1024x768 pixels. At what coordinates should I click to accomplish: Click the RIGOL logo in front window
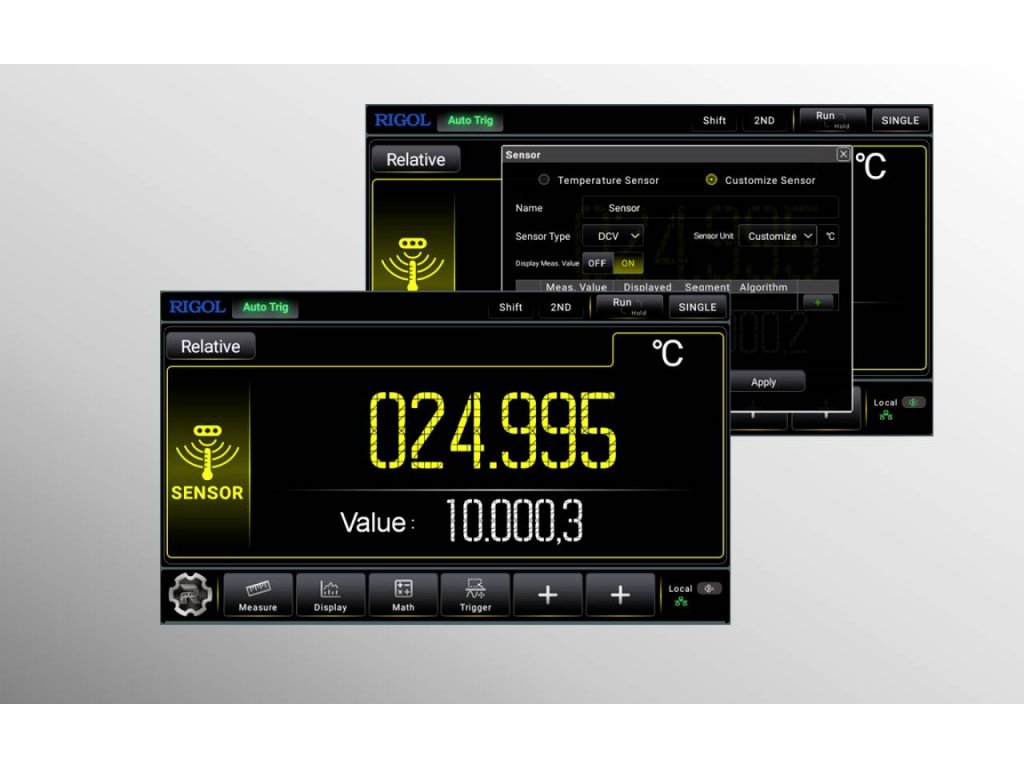pos(197,307)
